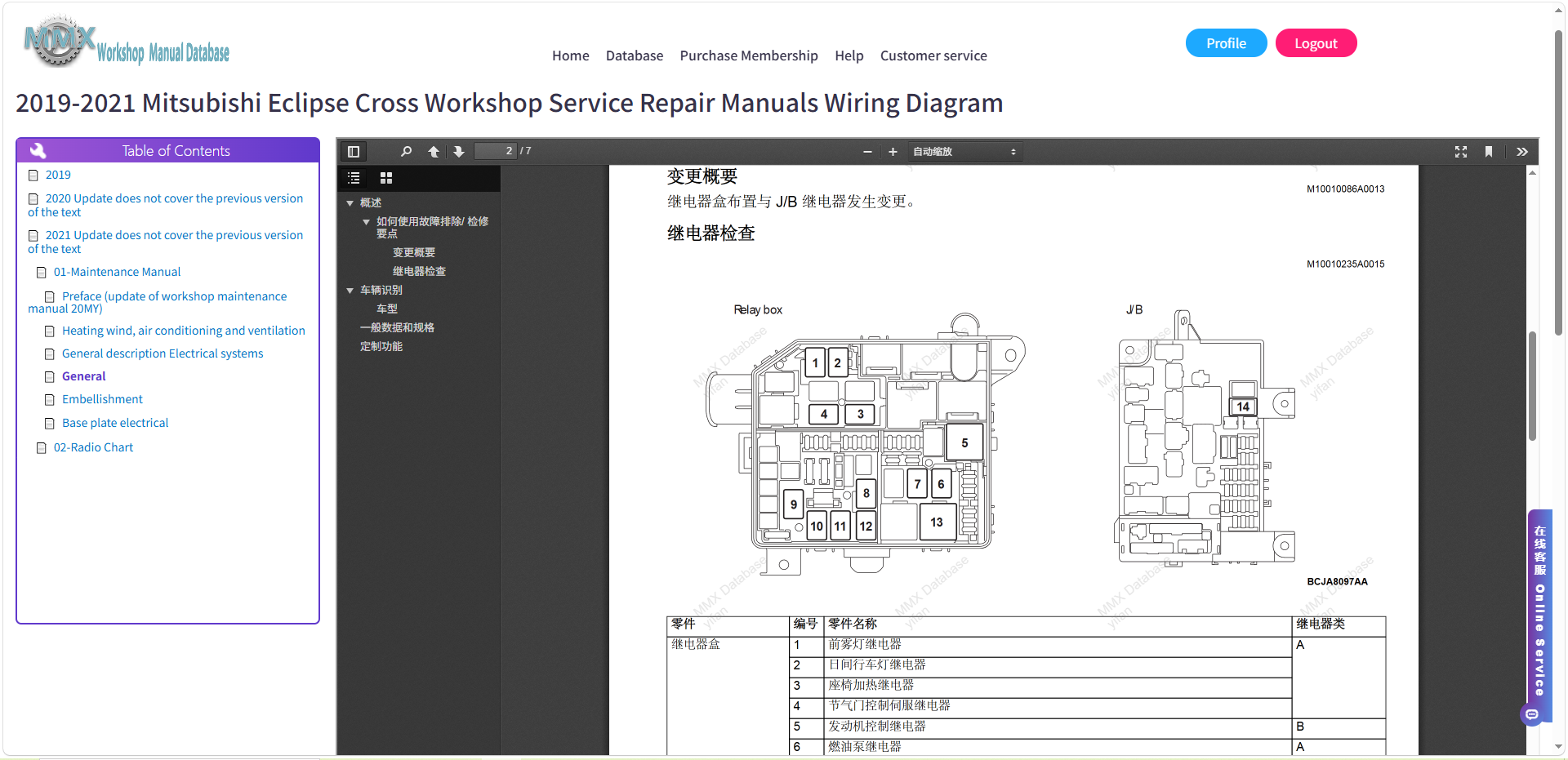Open the zoom level dropdown 自动缩放
Viewport: 1568px width, 760px height.
pyautogui.click(x=964, y=151)
